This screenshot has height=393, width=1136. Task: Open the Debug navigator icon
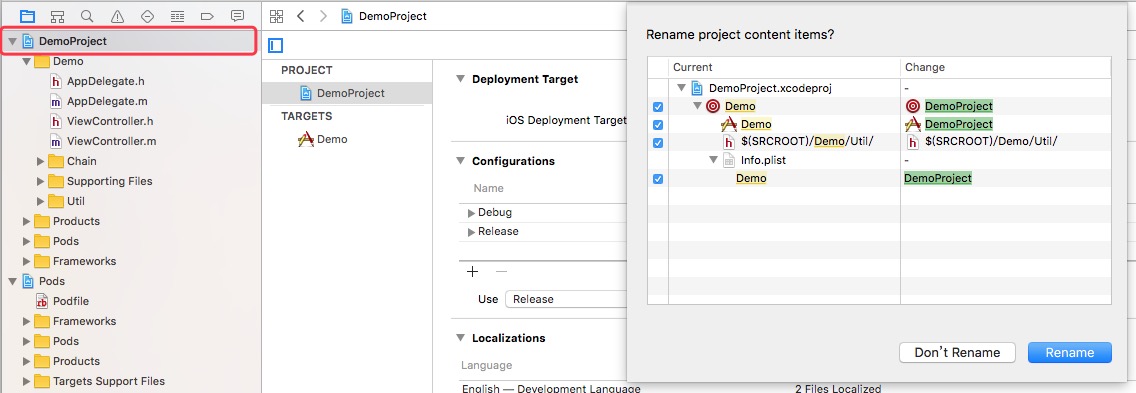pos(177,16)
